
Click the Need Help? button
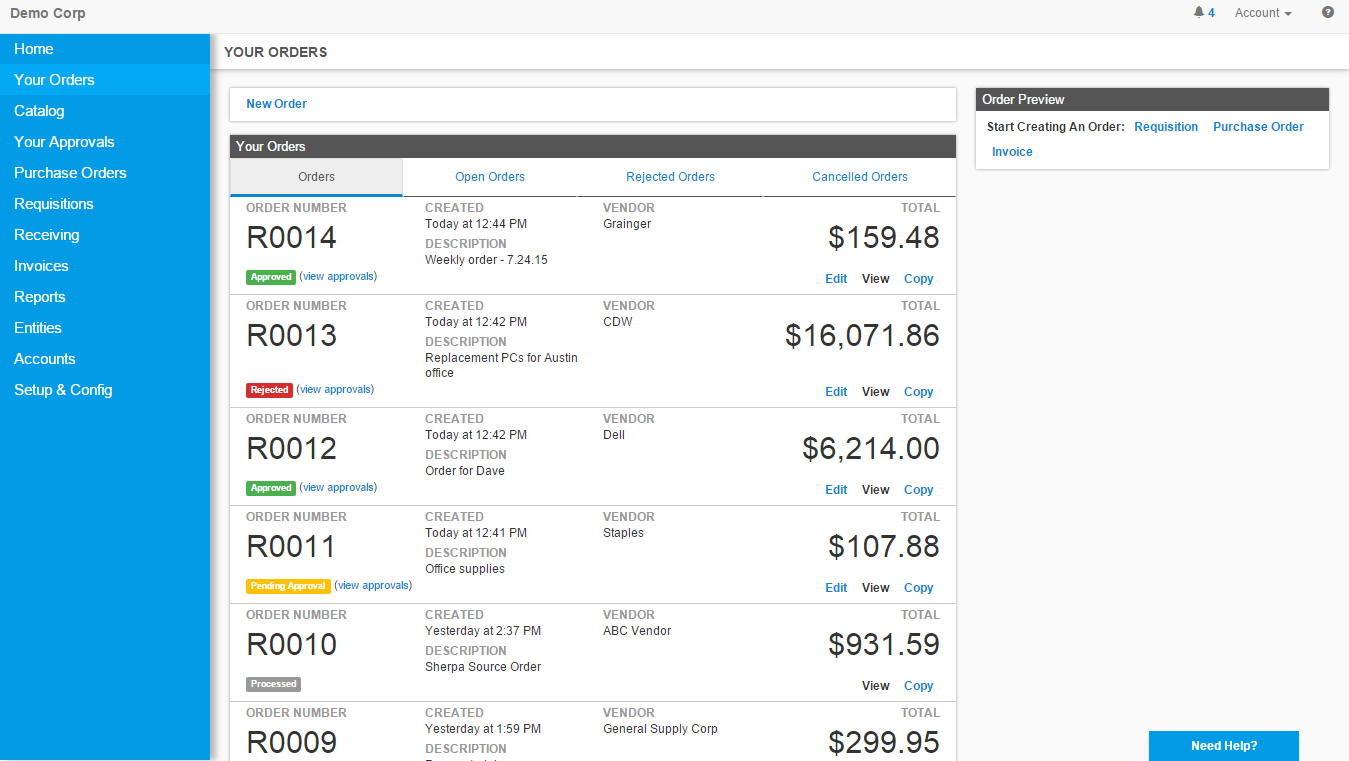1224,746
